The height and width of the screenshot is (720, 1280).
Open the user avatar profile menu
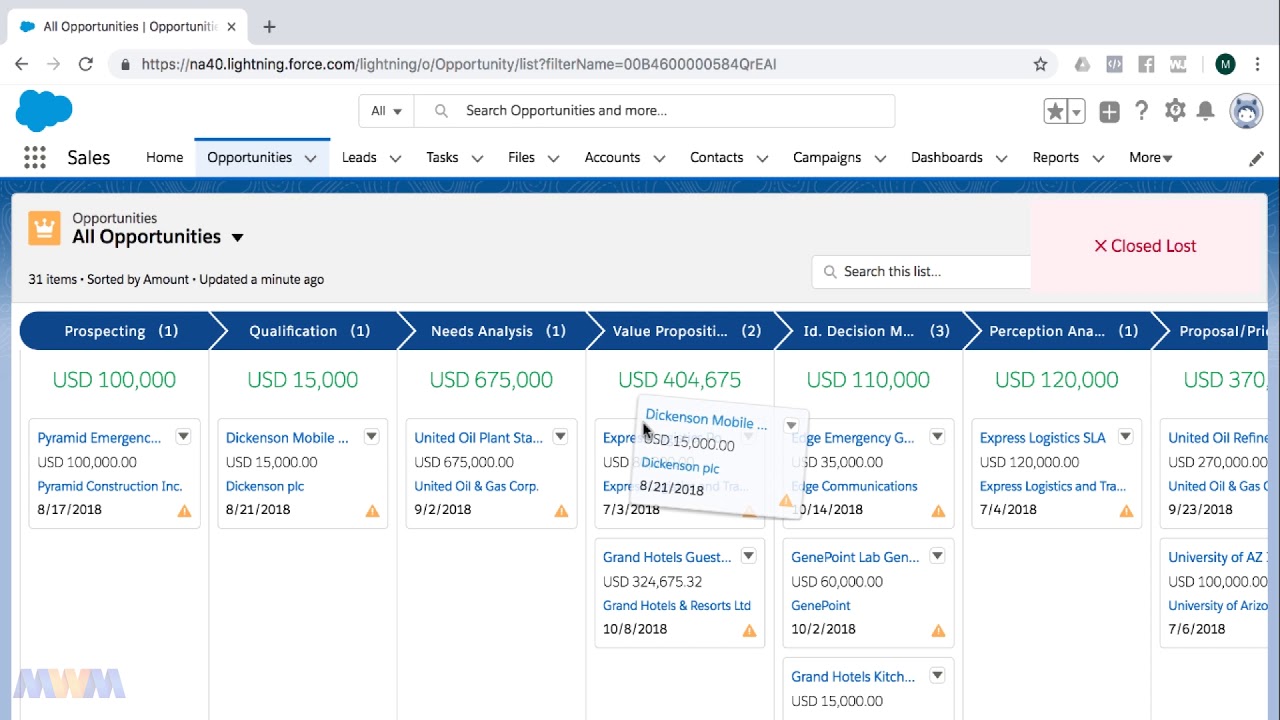pyautogui.click(x=1246, y=111)
